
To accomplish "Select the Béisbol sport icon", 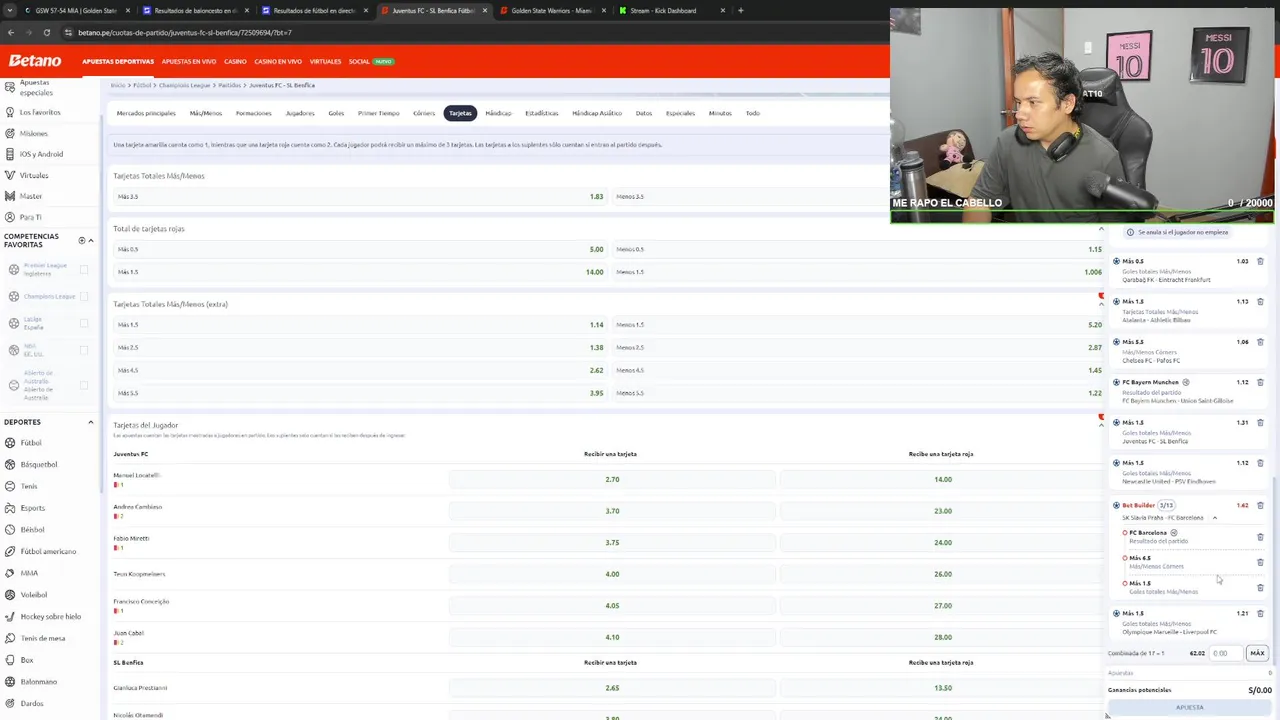I will coord(10,529).
